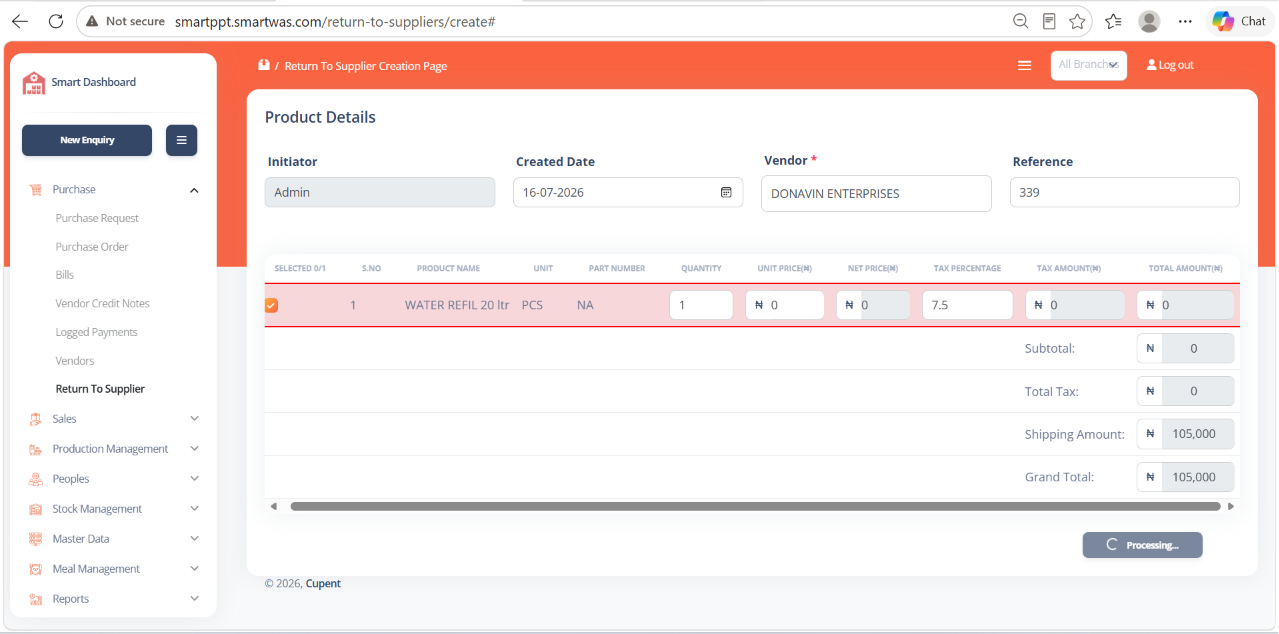Image resolution: width=1279 pixels, height=634 pixels.
Task: Expand the Master Data menu chevron
Action: (194, 539)
